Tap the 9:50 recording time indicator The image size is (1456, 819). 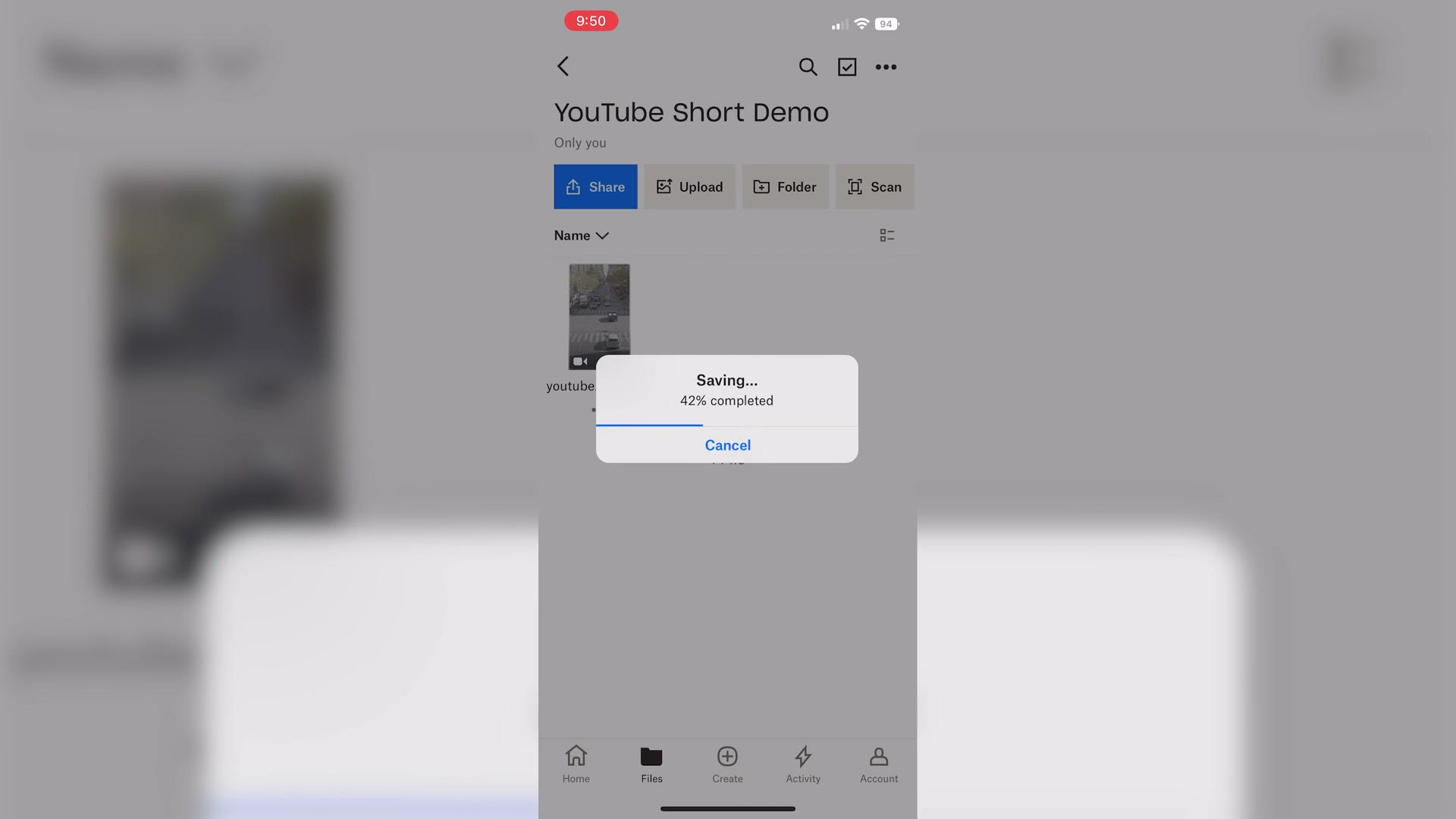pos(591,21)
